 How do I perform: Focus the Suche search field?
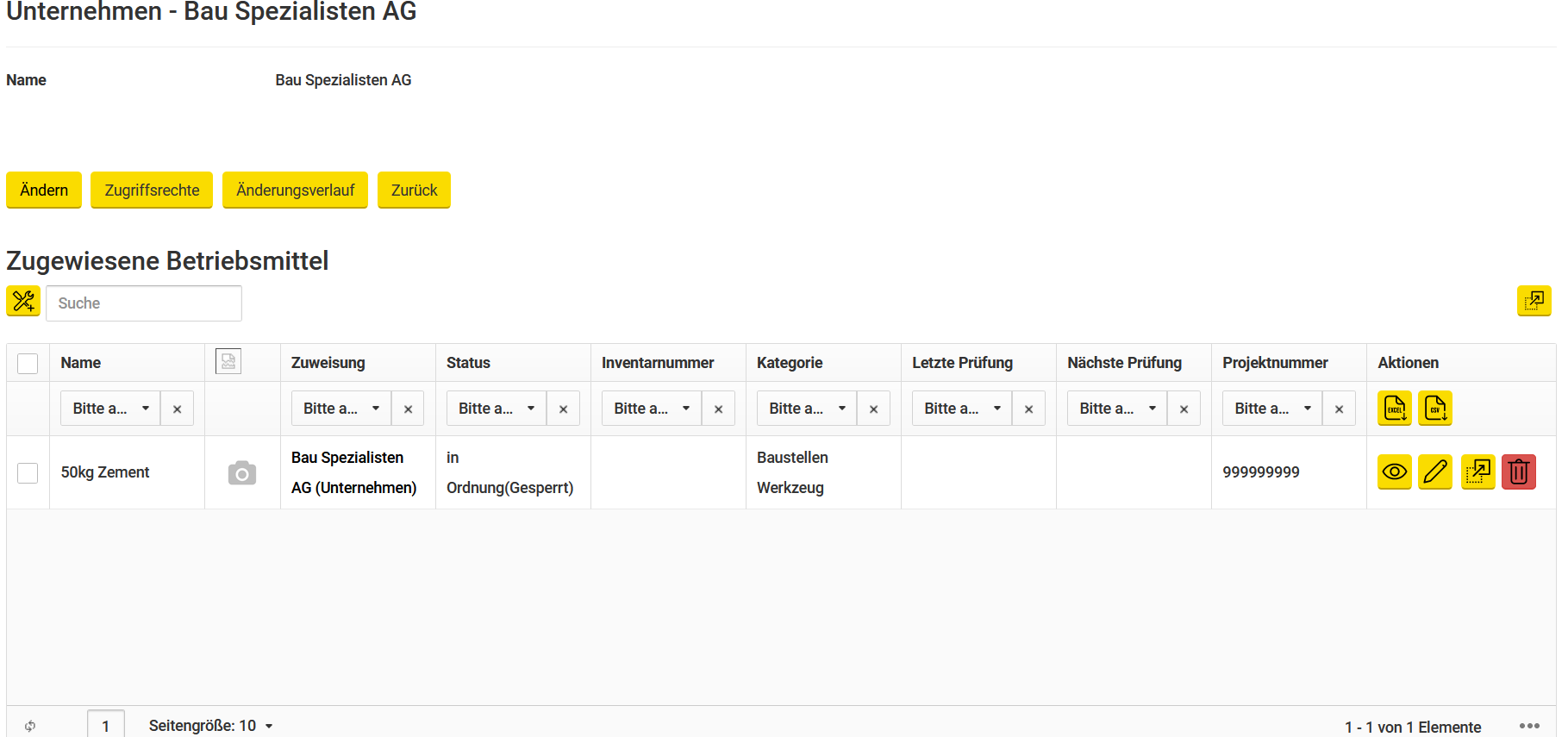pyautogui.click(x=144, y=303)
